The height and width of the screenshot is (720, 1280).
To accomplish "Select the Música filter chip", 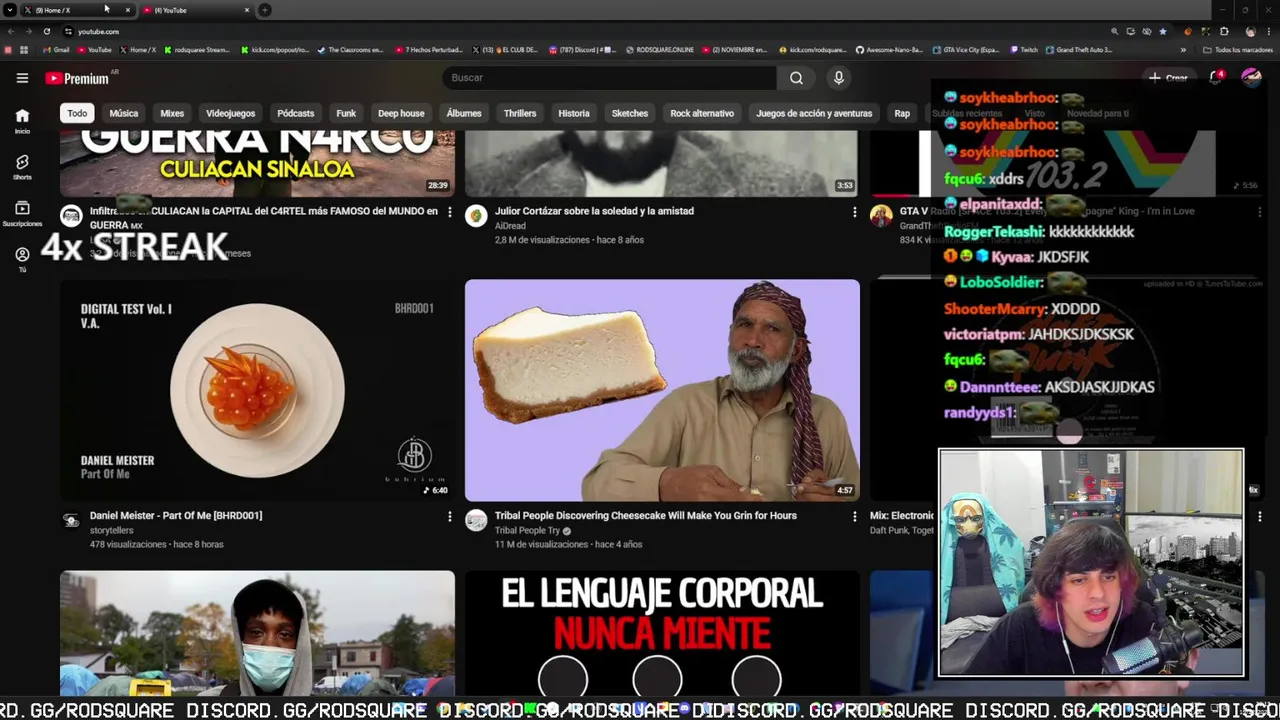I will click(124, 113).
